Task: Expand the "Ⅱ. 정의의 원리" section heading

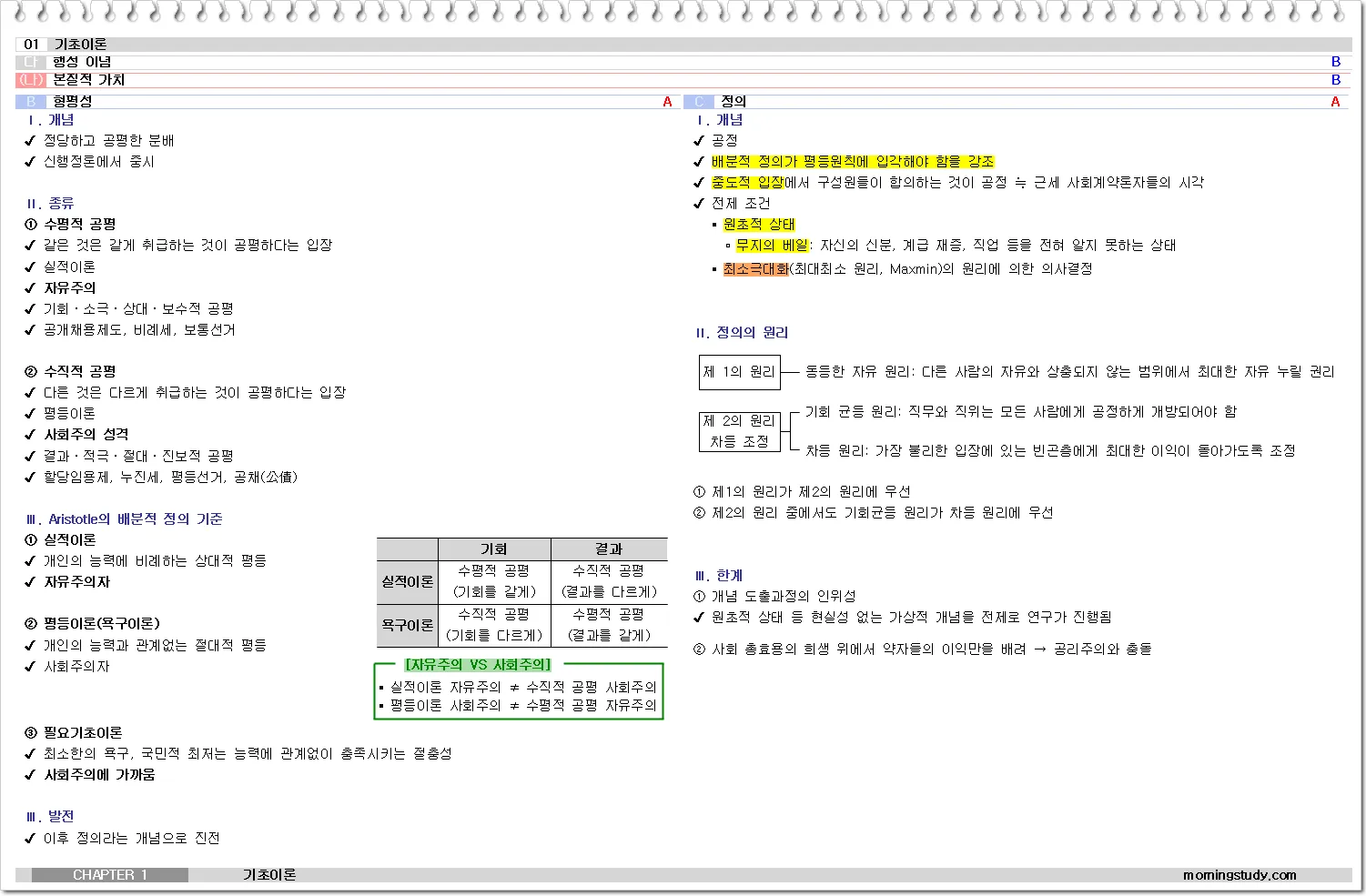Action: [742, 333]
